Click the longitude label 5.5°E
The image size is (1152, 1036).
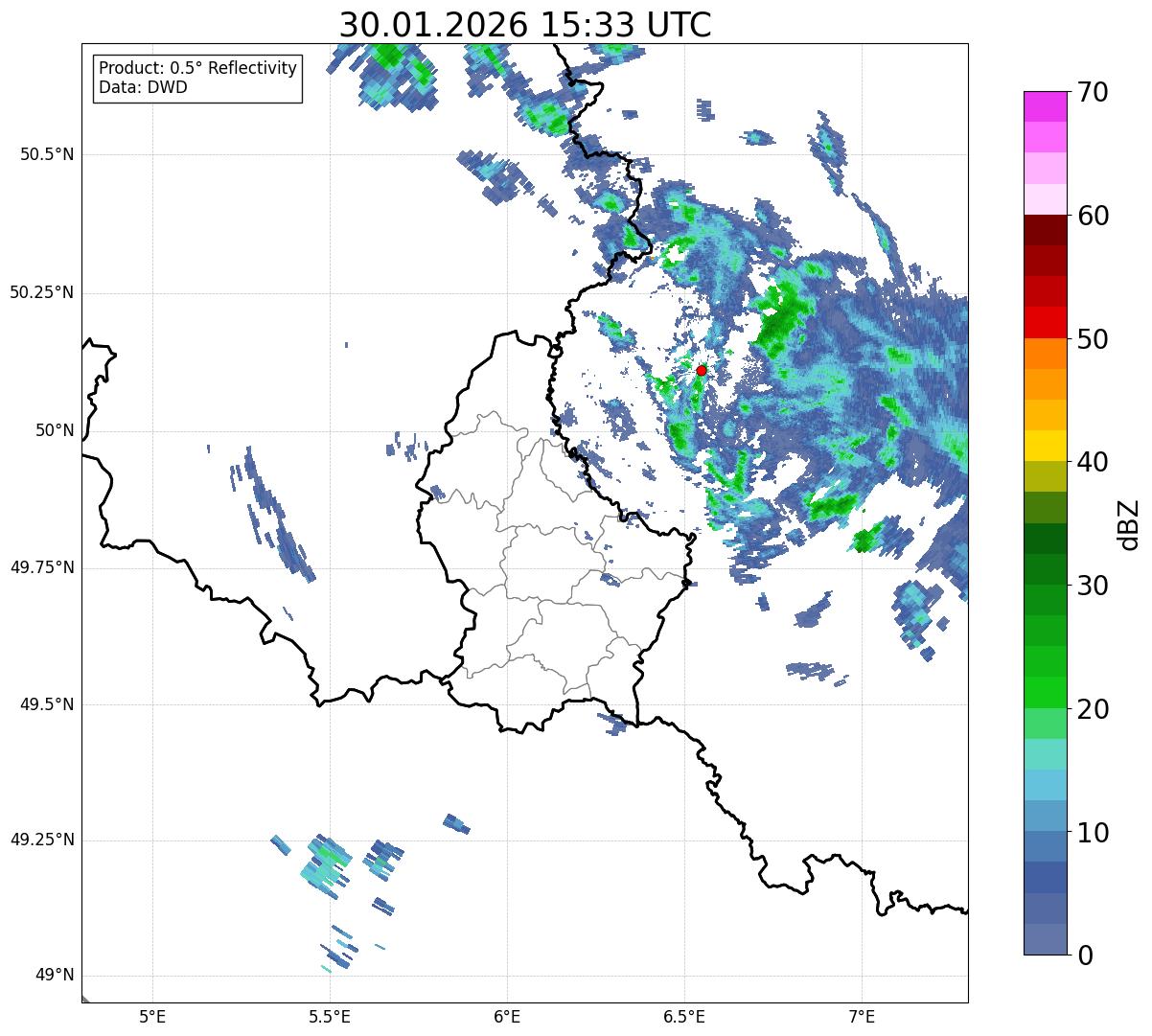pyautogui.click(x=330, y=1016)
